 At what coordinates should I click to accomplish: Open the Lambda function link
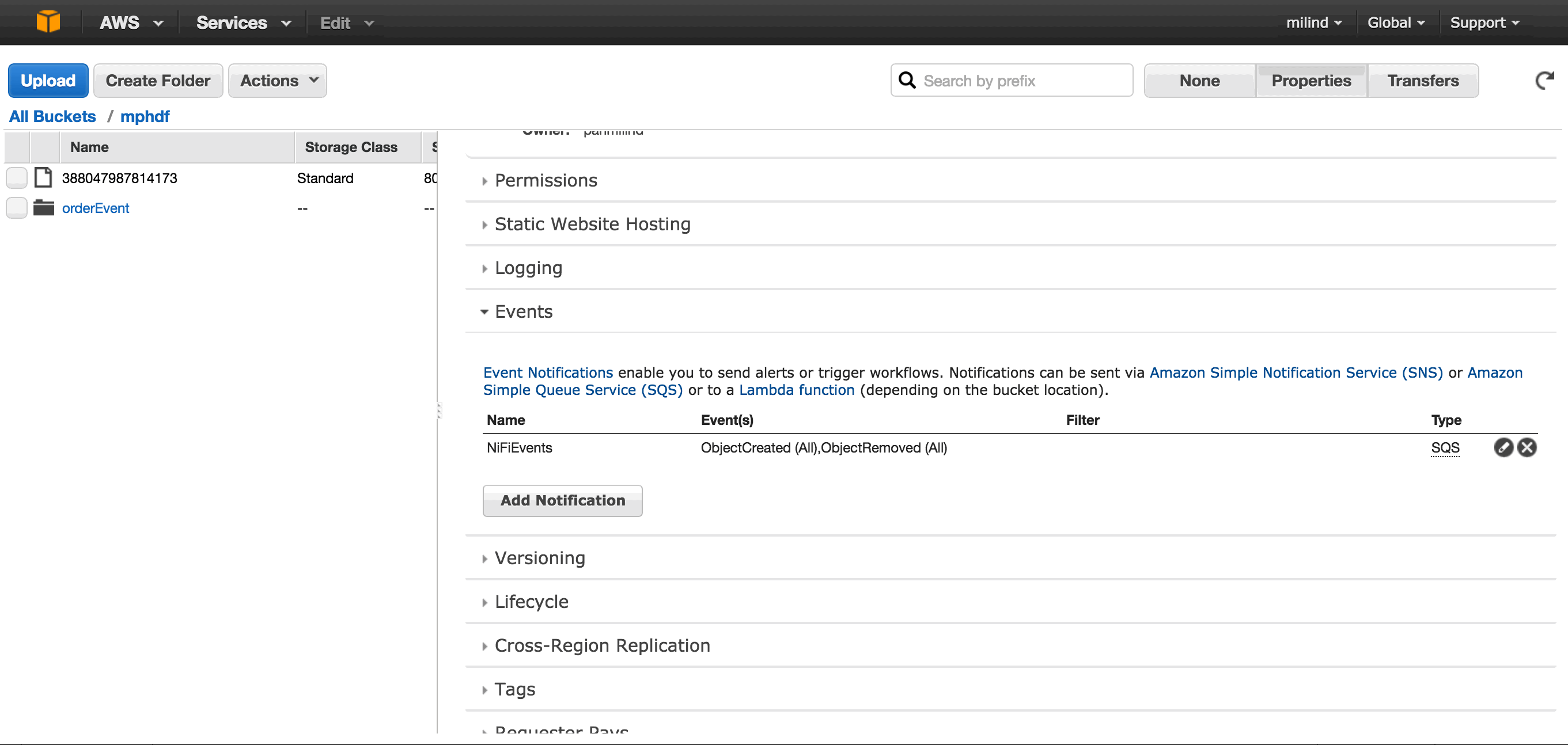coord(796,390)
